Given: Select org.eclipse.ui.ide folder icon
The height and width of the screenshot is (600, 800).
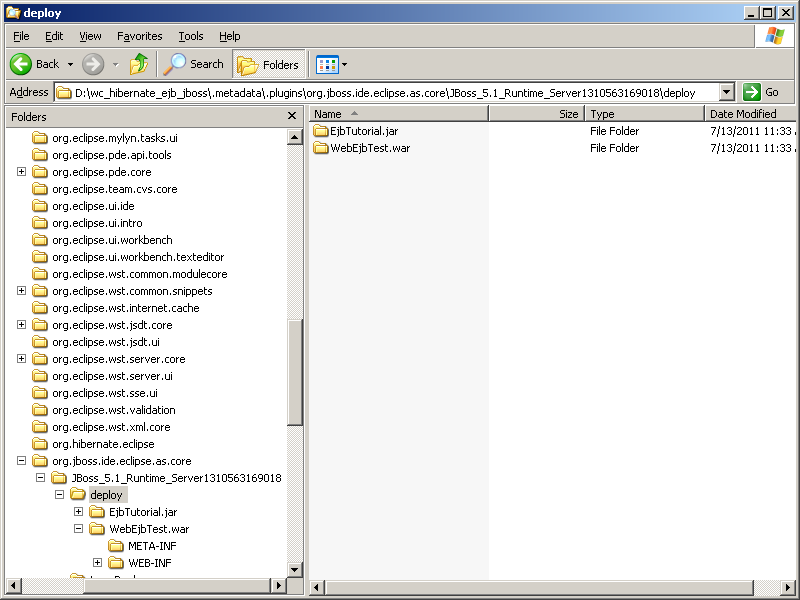Looking at the screenshot, I should pyautogui.click(x=39, y=206).
